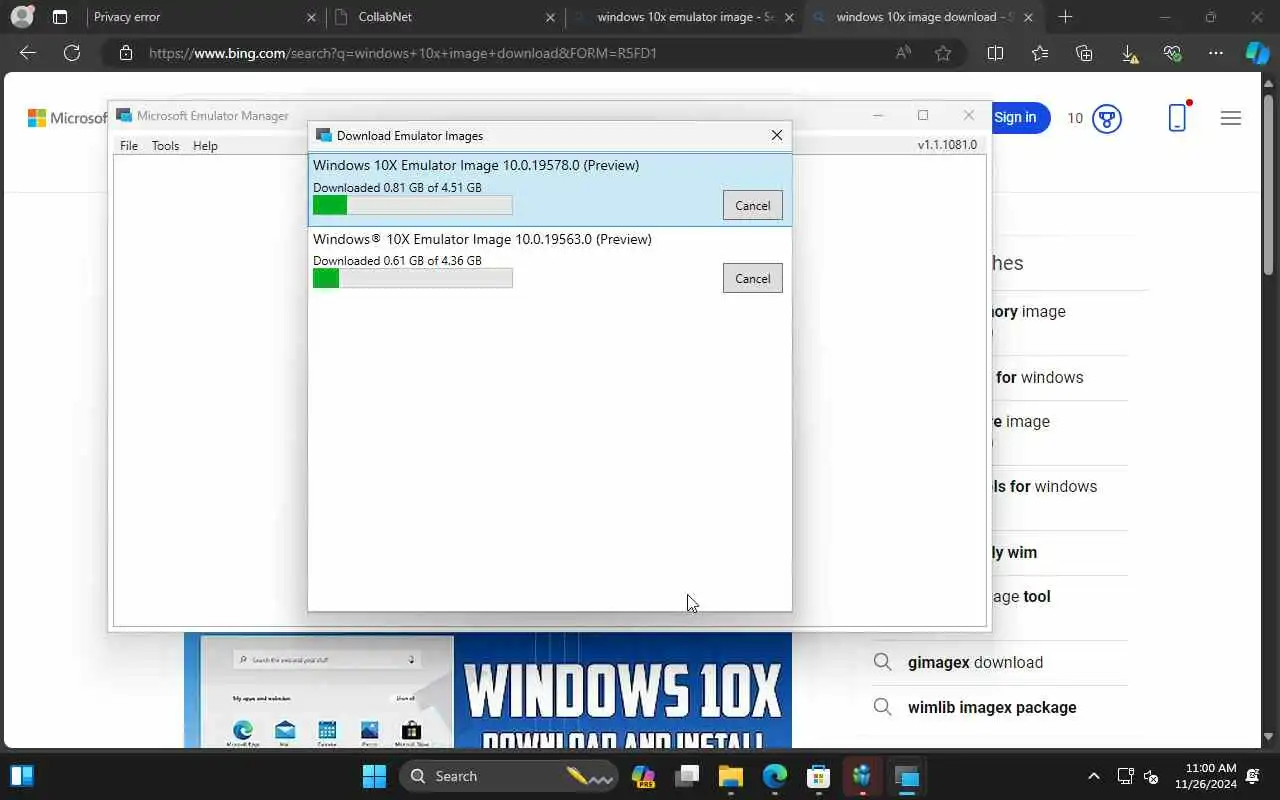Close the Privacy error tab
Viewport: 1280px width, 800px height.
311,17
